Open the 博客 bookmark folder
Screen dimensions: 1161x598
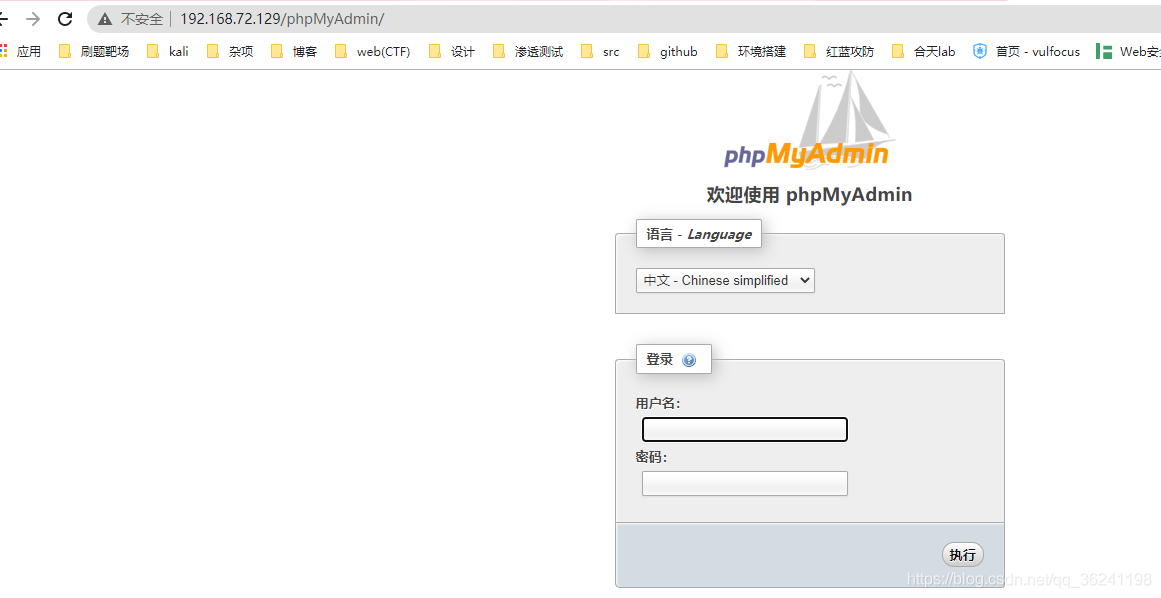click(x=294, y=51)
